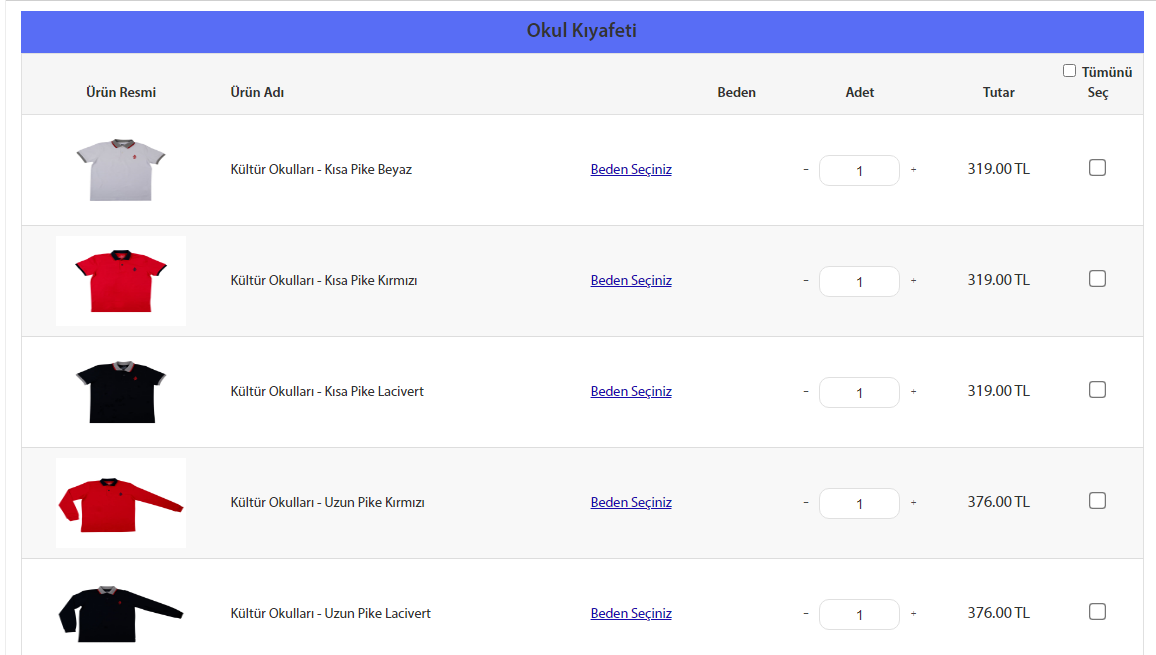The width and height of the screenshot is (1156, 655).
Task: Decrease quantity for Kısa Pike Kırmızı
Action: pos(806,280)
